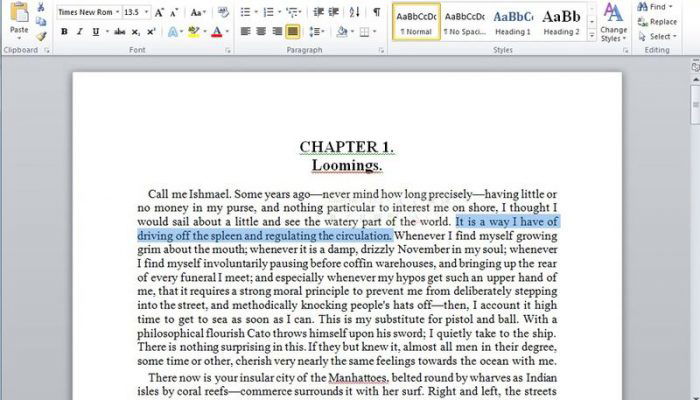This screenshot has height=400, width=700.
Task: Align text right
Action: click(x=277, y=32)
